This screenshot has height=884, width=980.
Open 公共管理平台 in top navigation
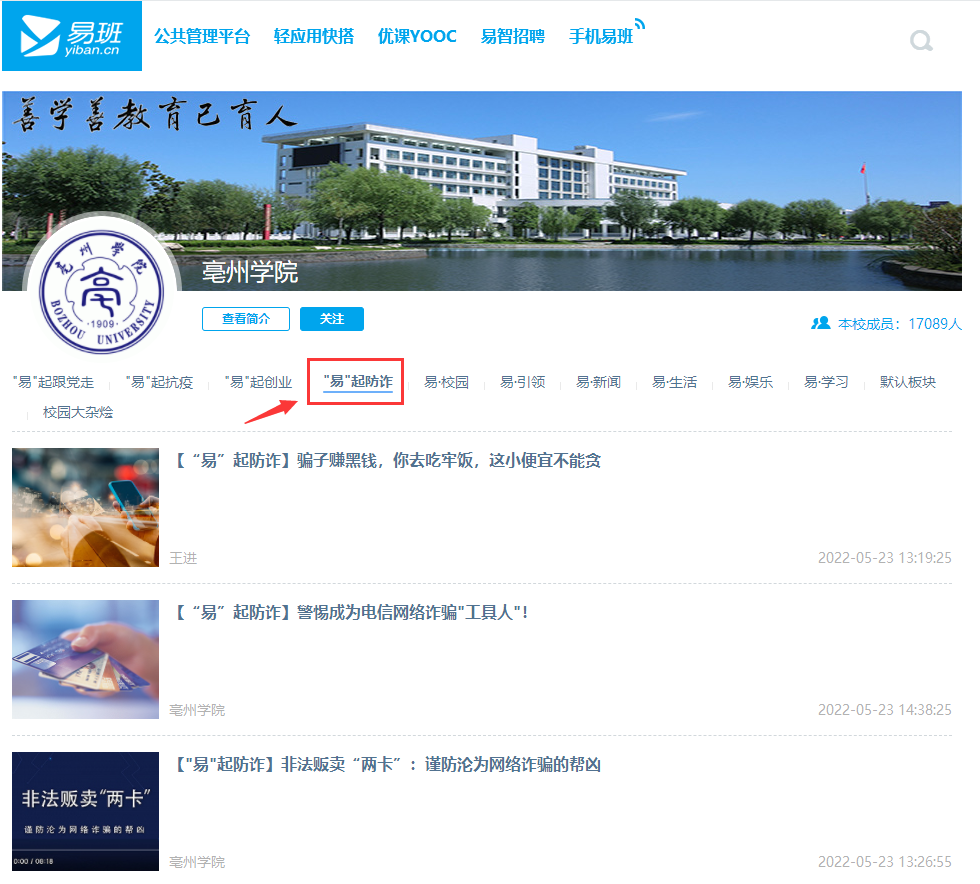click(x=202, y=36)
